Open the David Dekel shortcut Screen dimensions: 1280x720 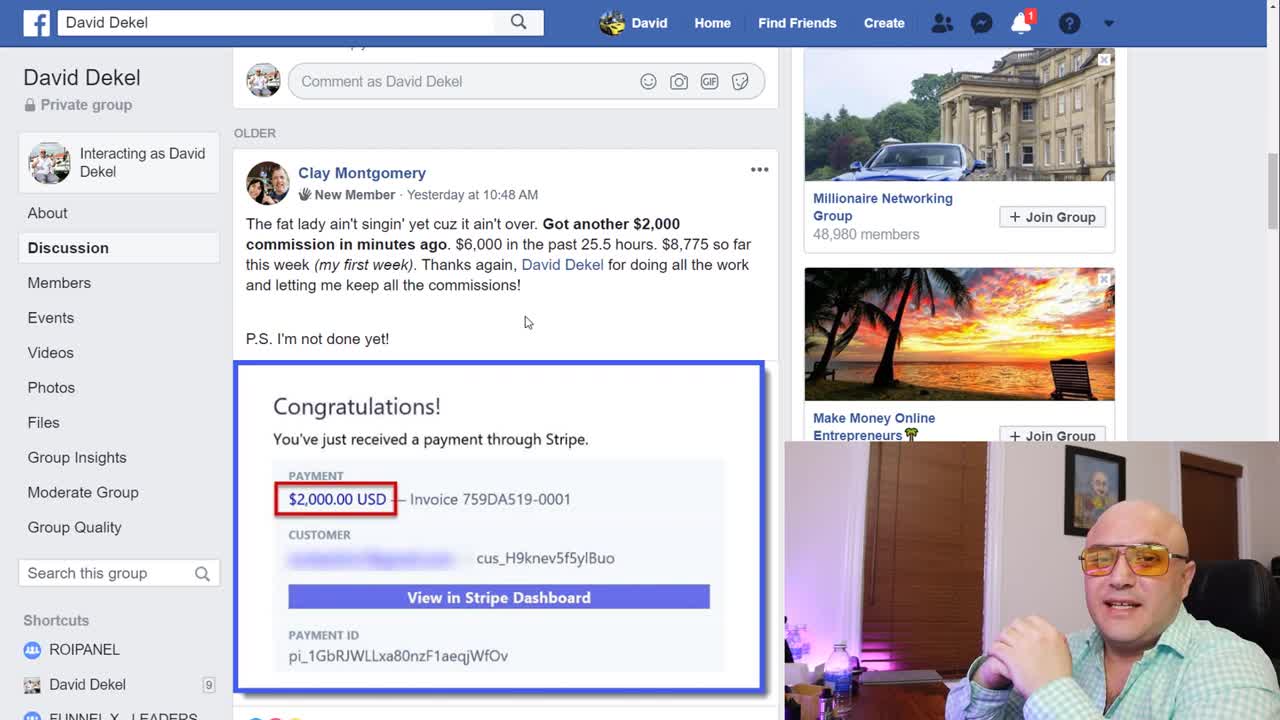pyautogui.click(x=87, y=685)
